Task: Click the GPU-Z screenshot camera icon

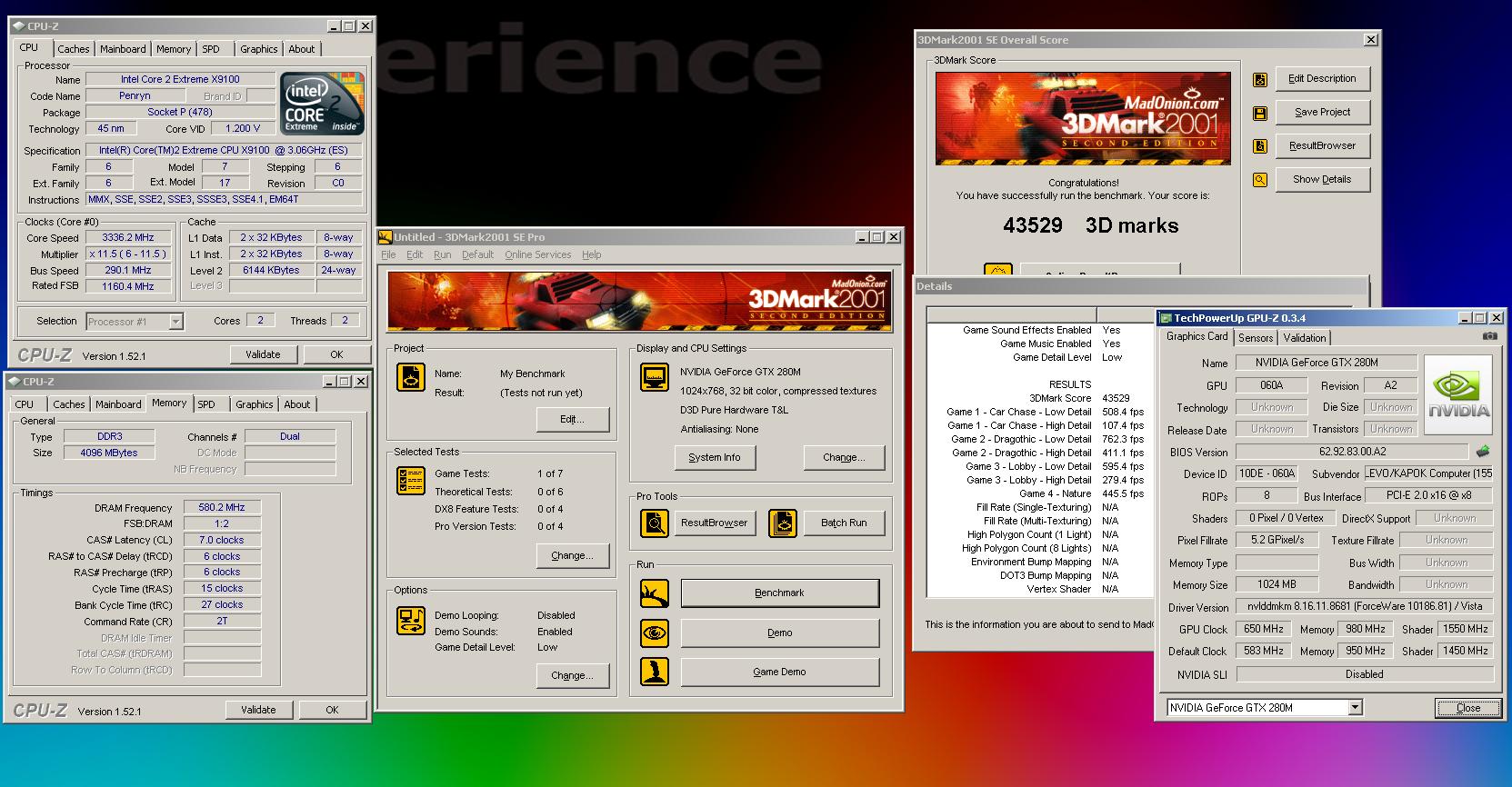Action: tap(1489, 336)
